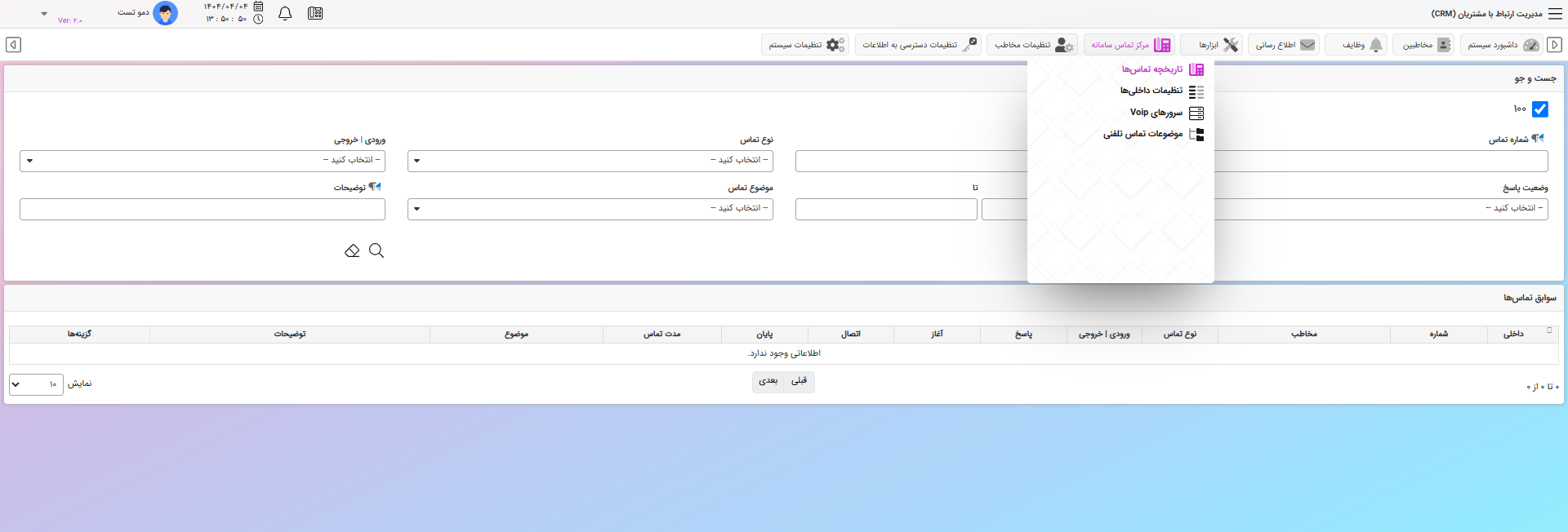Image resolution: width=1568 pixels, height=532 pixels.
Task: Open نمایش rows-per-page dropdown
Action: point(36,384)
